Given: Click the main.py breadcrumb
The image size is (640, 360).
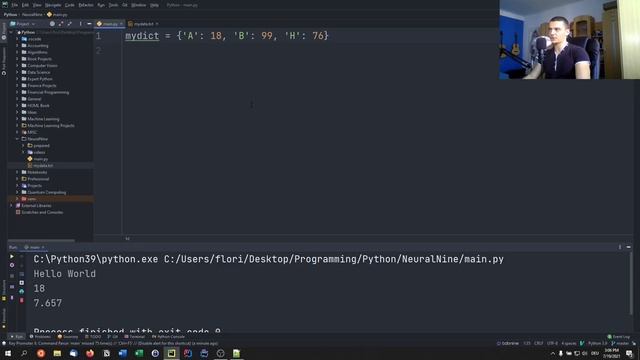Looking at the screenshot, I should [x=57, y=15].
